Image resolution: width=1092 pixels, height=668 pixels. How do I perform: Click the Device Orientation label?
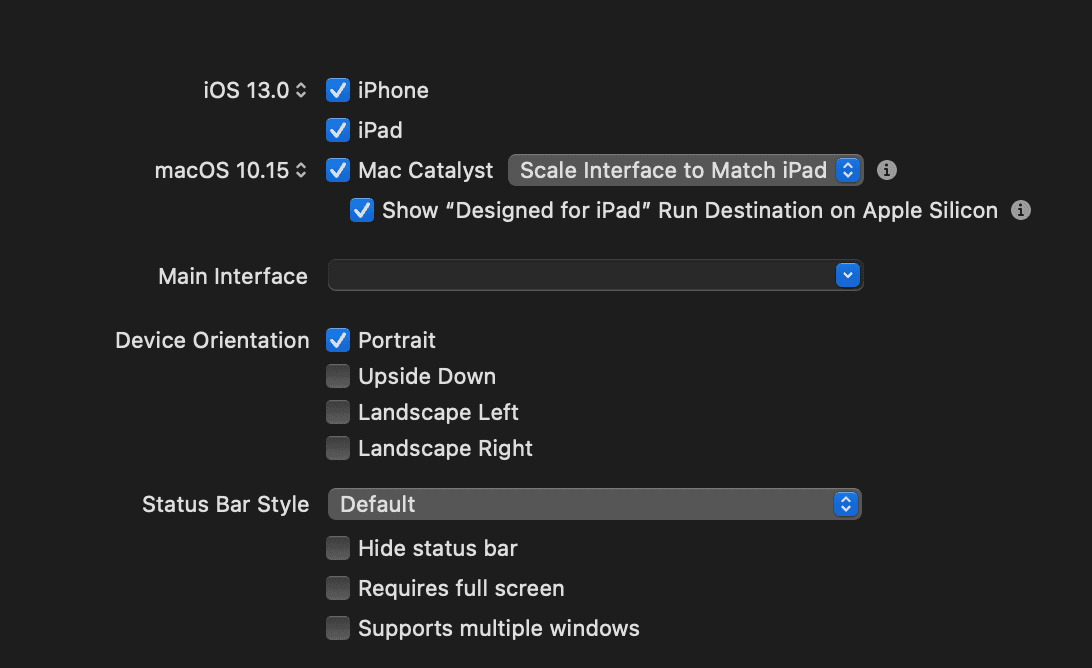(212, 341)
